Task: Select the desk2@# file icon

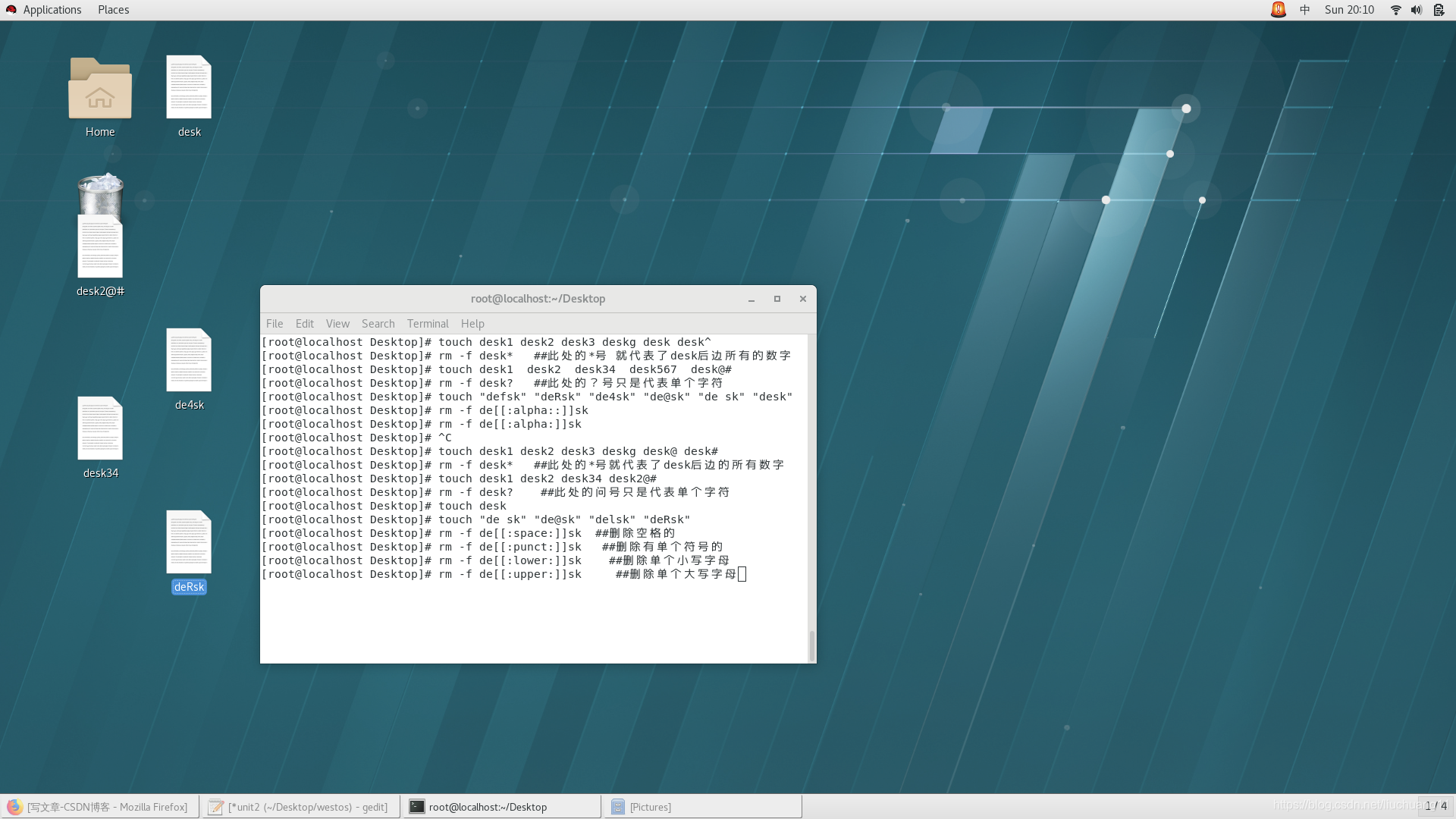Action: click(100, 246)
